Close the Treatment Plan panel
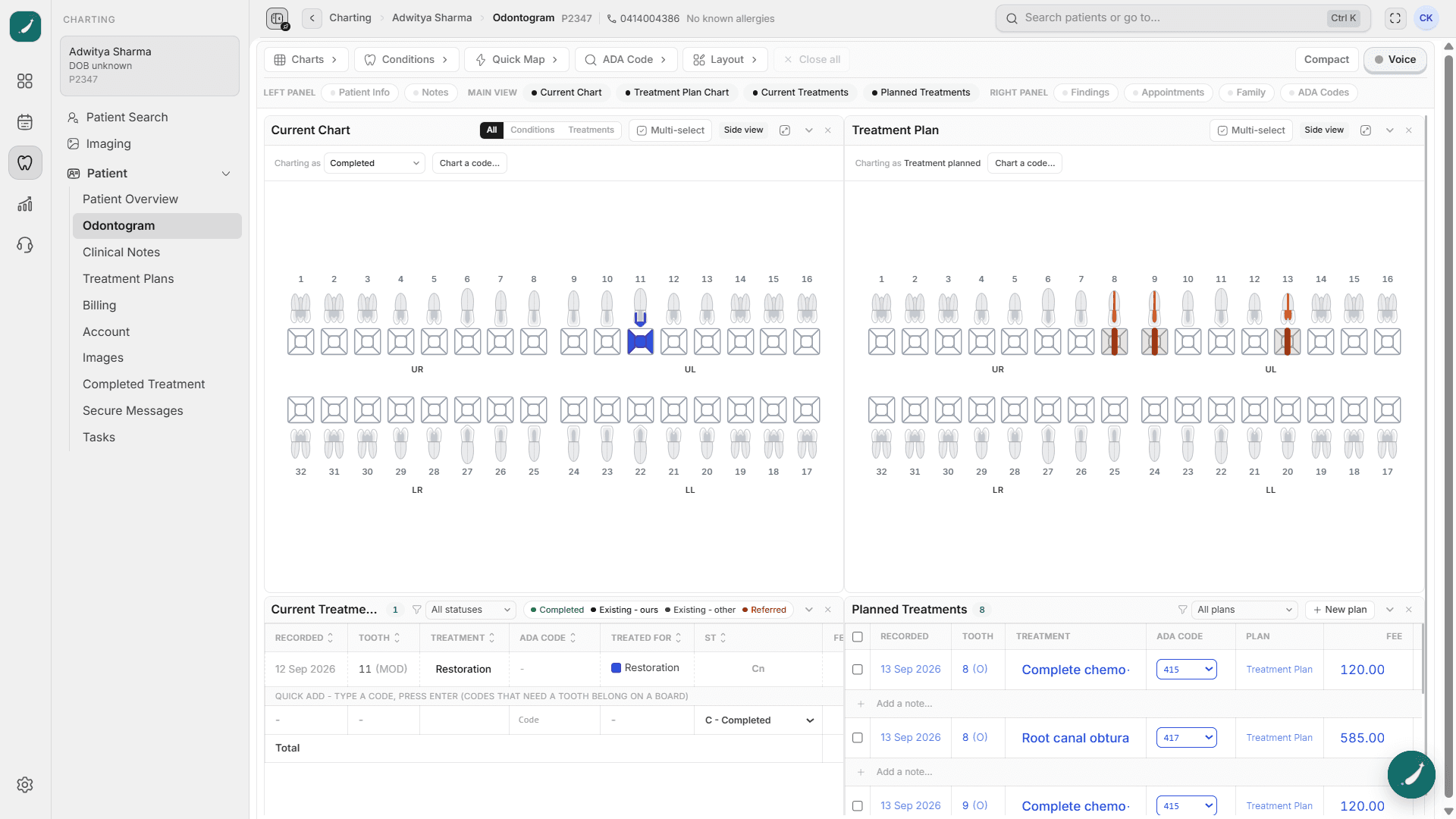Viewport: 1456px width, 819px height. click(x=1409, y=130)
